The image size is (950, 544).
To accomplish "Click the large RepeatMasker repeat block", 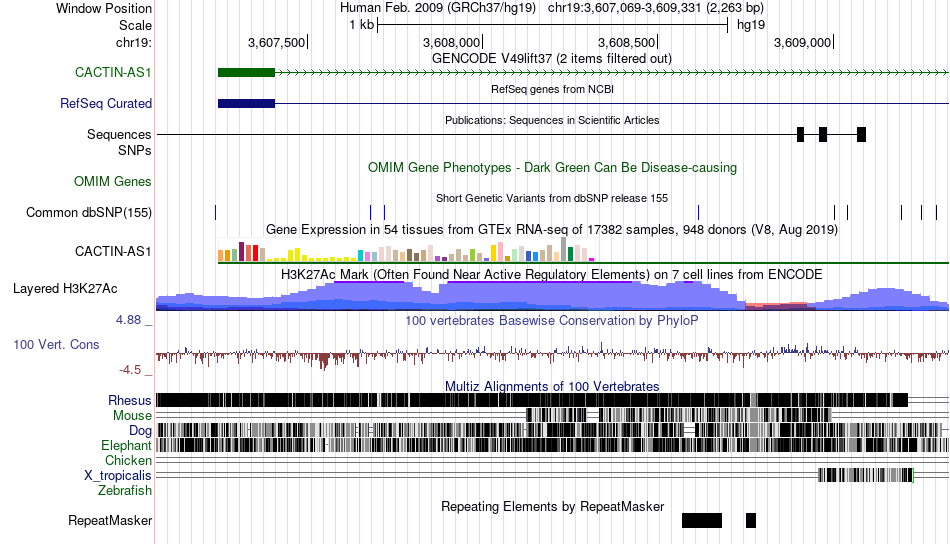I will point(702,520).
